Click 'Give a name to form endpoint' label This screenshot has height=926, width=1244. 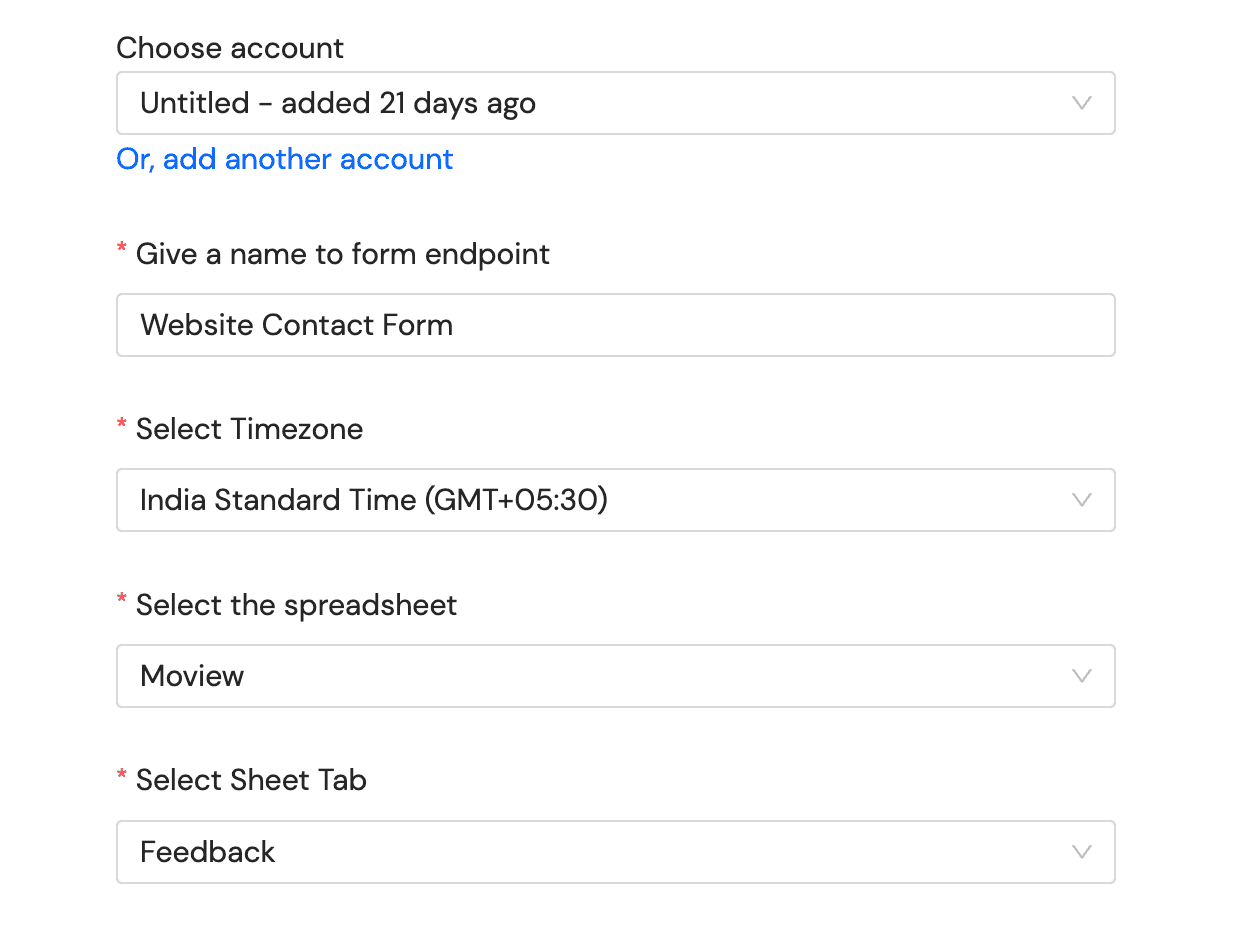342,254
